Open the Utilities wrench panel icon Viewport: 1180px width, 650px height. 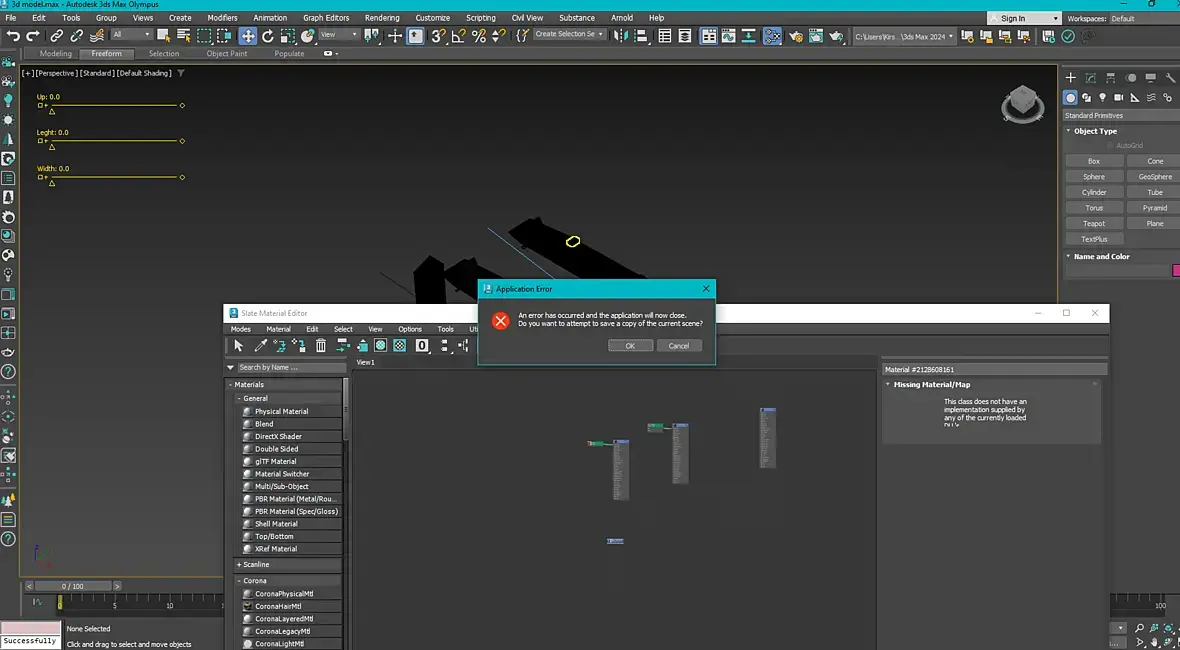pos(1169,78)
